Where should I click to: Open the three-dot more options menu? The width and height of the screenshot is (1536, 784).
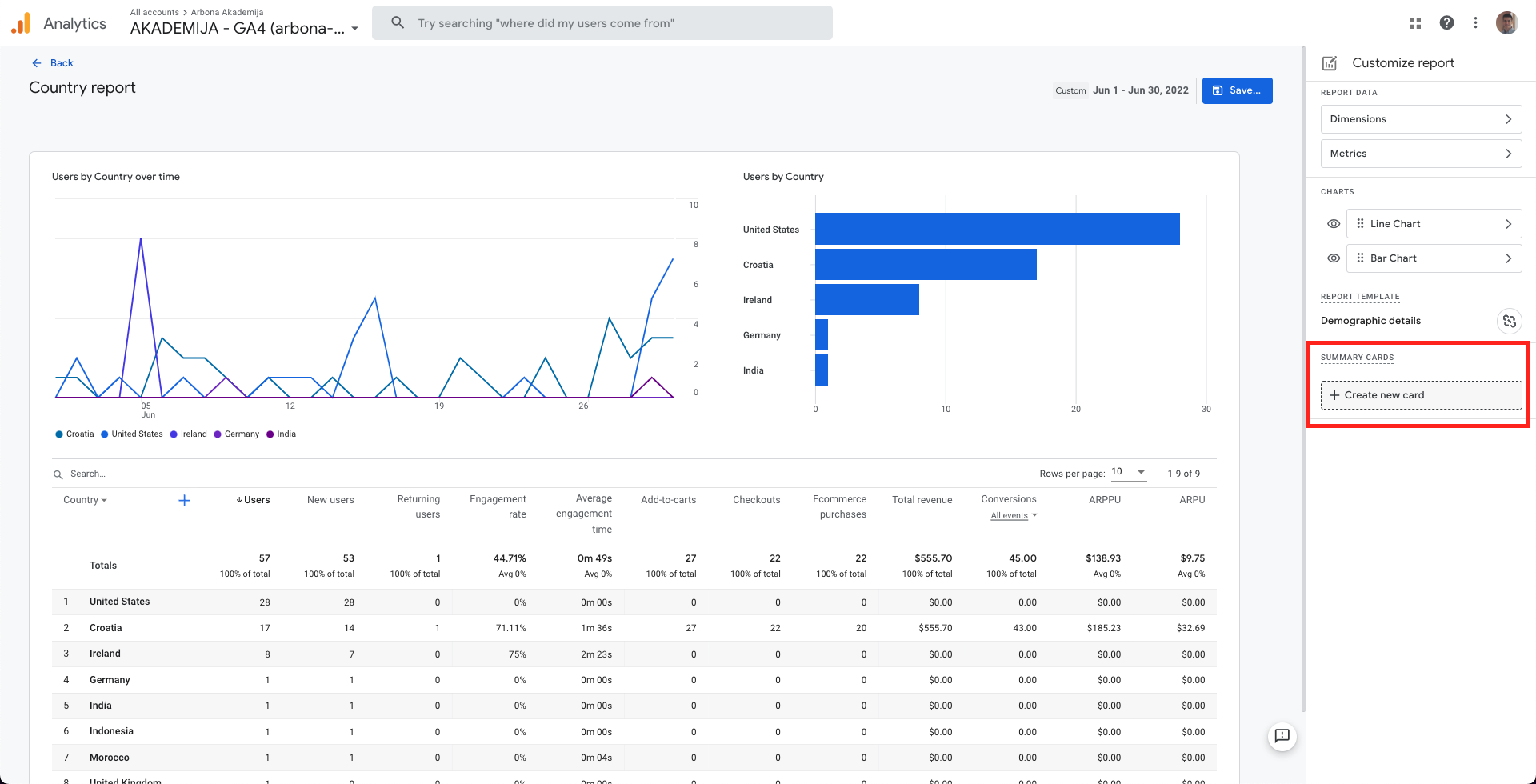pos(1475,23)
